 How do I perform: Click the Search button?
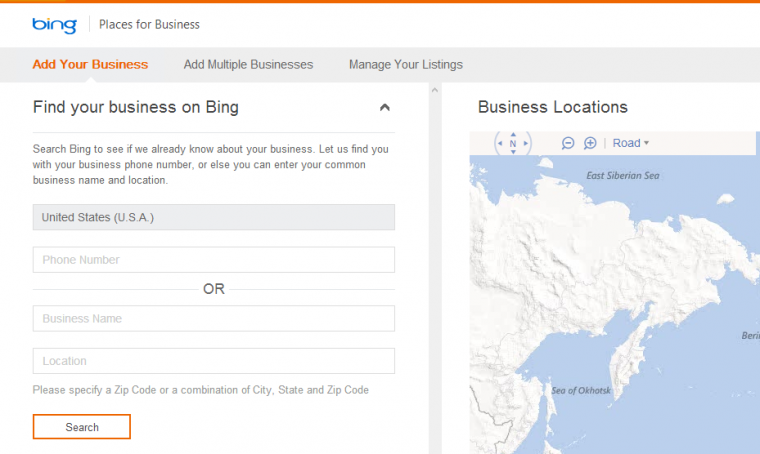[82, 427]
